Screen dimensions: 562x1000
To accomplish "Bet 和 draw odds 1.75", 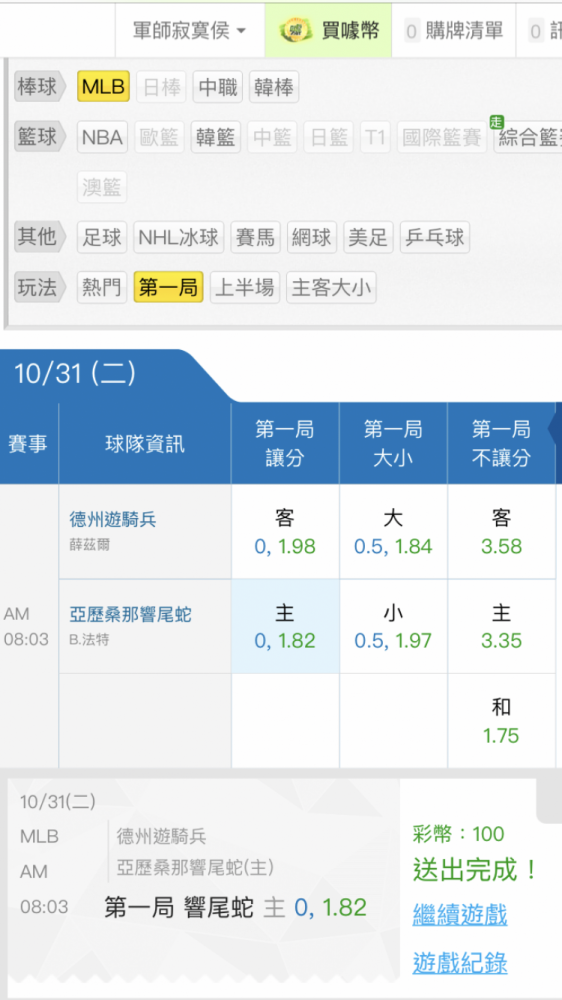I will point(501,721).
